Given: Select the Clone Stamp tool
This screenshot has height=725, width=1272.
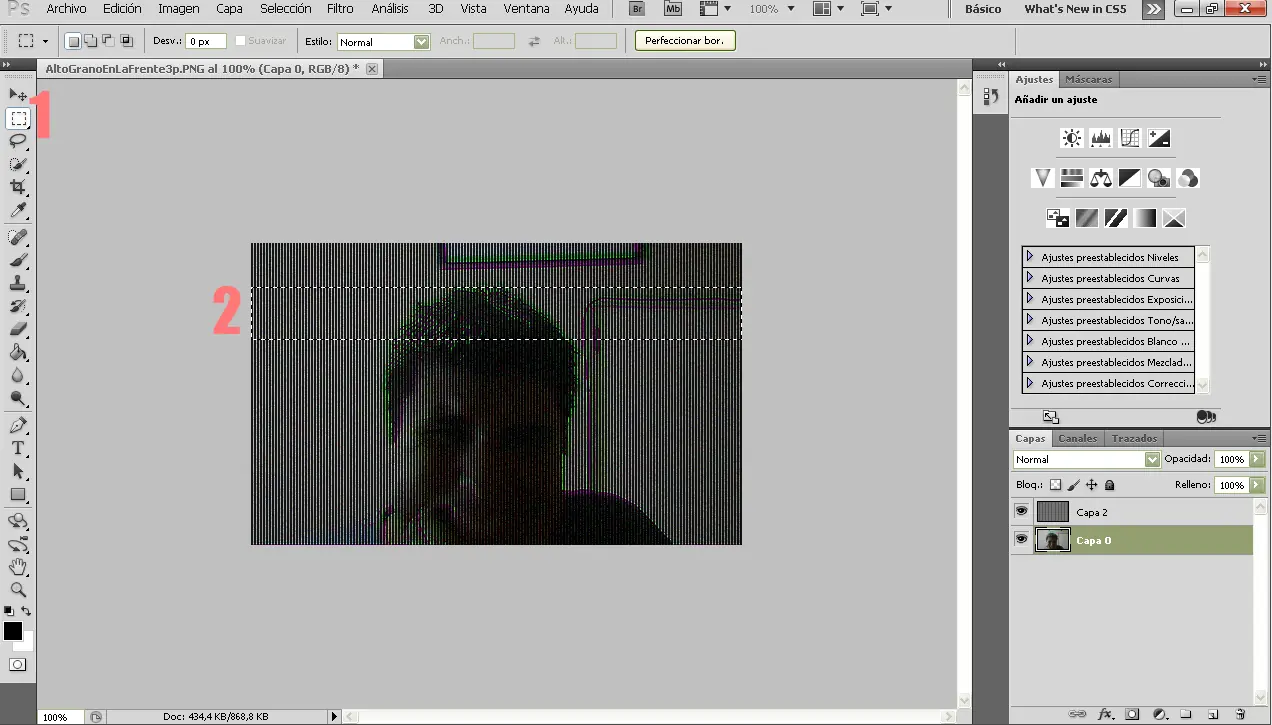Looking at the screenshot, I should tap(18, 284).
